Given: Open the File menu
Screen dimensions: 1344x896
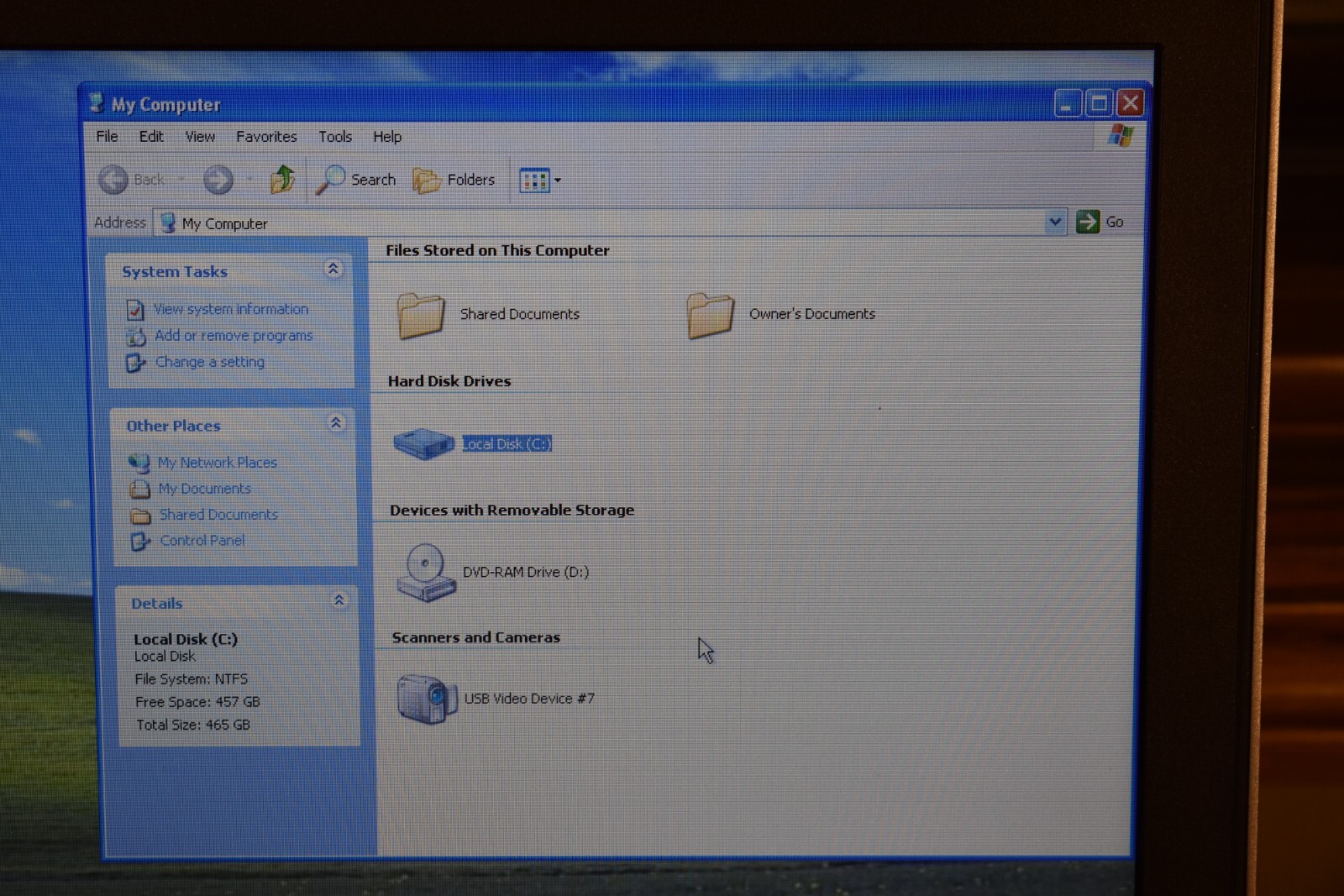Looking at the screenshot, I should pos(107,136).
